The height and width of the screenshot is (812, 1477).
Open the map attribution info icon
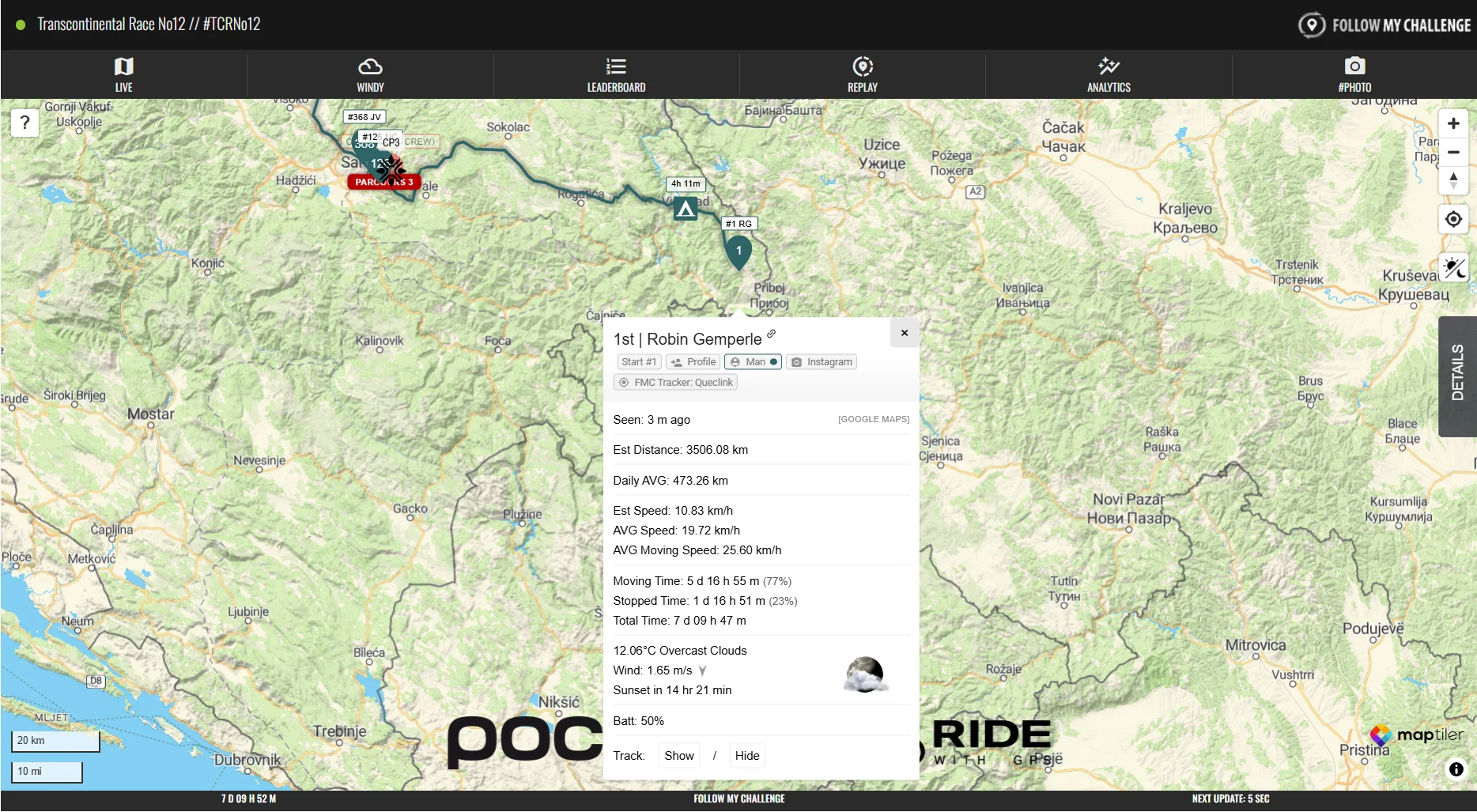pyautogui.click(x=1456, y=769)
